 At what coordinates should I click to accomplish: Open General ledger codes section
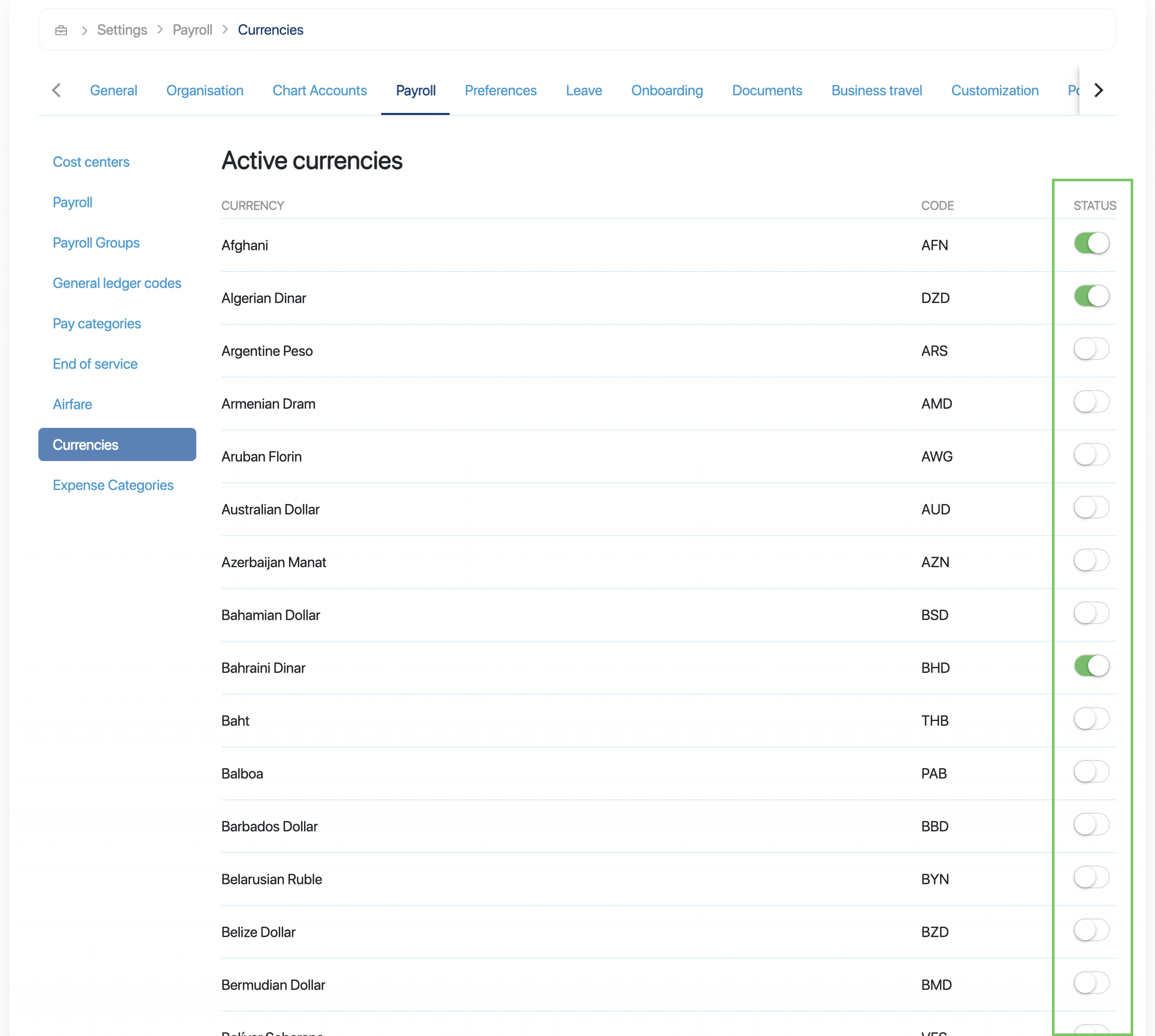(x=117, y=283)
